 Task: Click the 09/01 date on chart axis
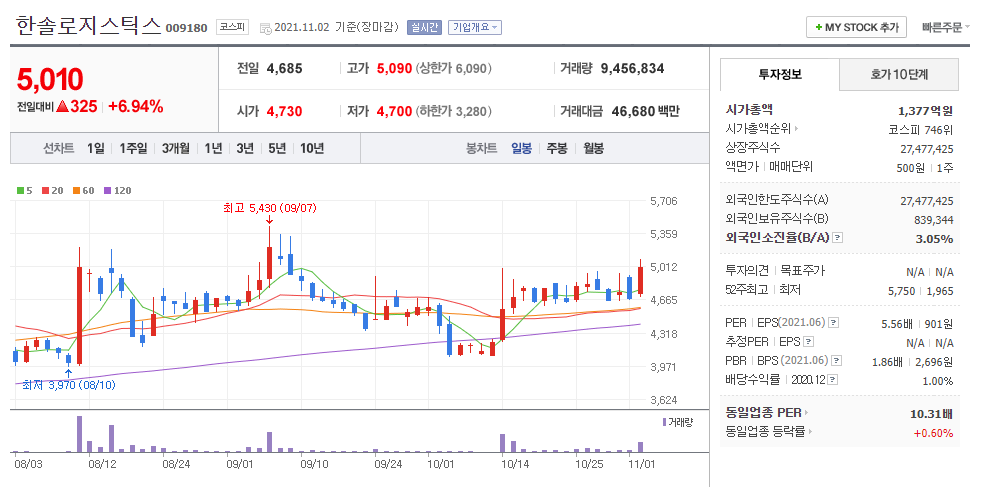240,464
